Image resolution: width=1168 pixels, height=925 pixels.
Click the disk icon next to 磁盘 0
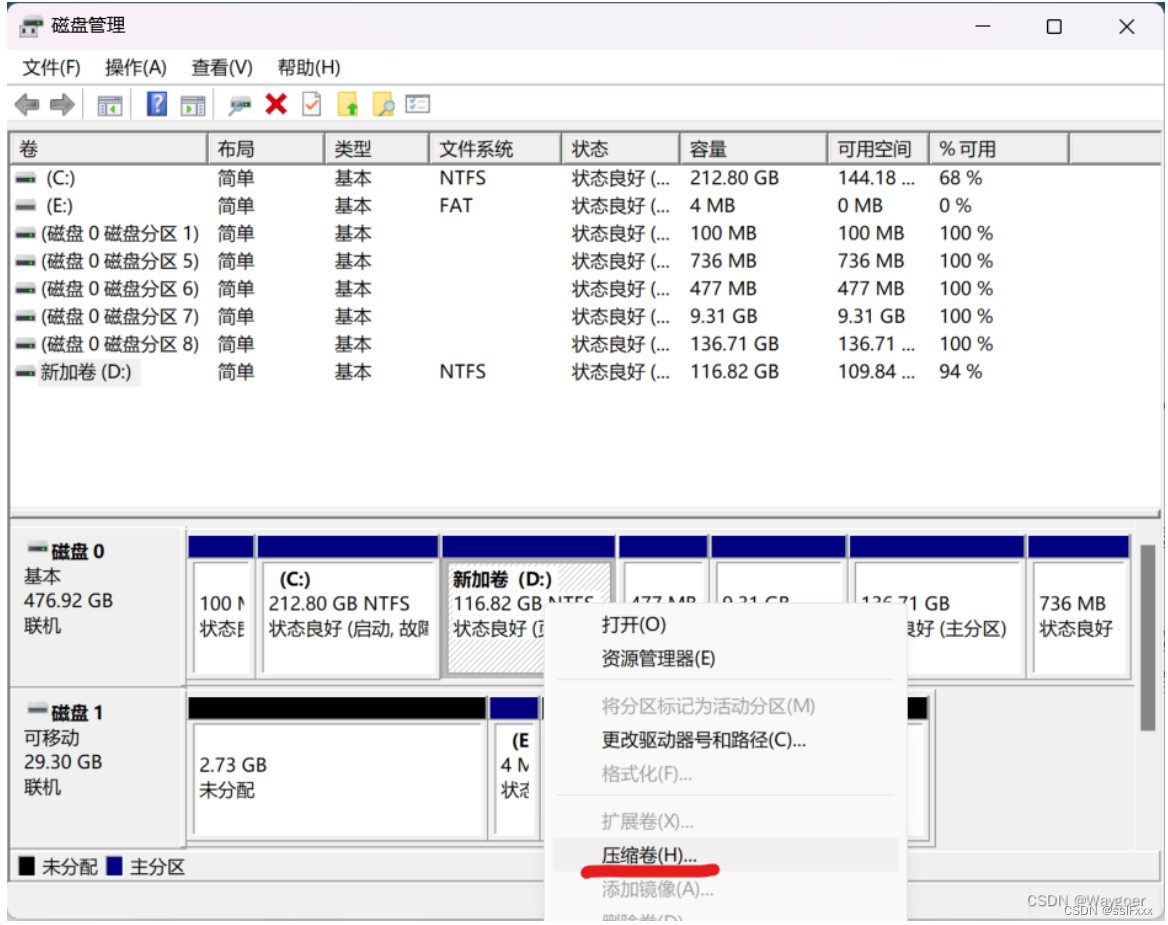(37, 550)
